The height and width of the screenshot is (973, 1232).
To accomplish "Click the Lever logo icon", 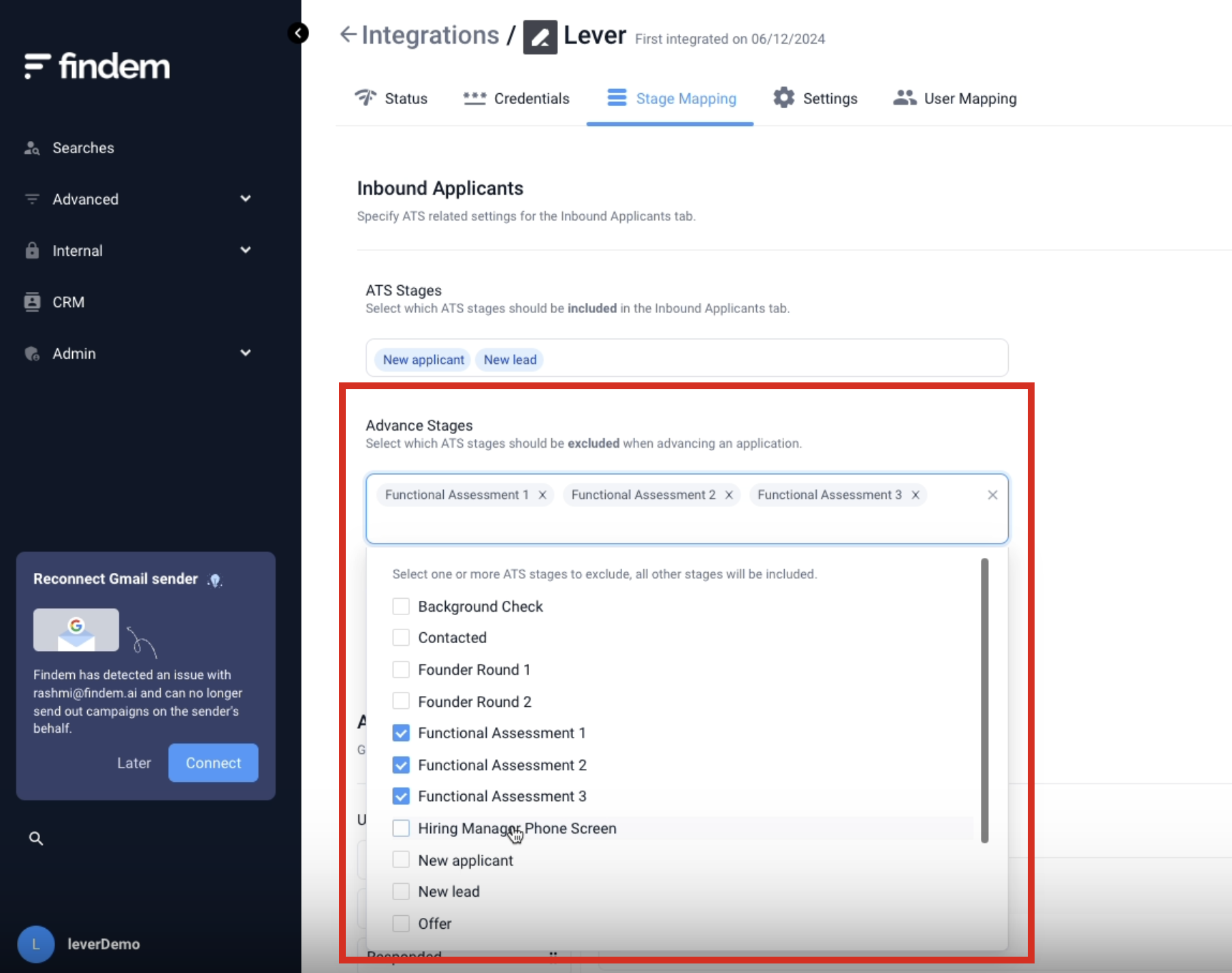I will tap(540, 37).
